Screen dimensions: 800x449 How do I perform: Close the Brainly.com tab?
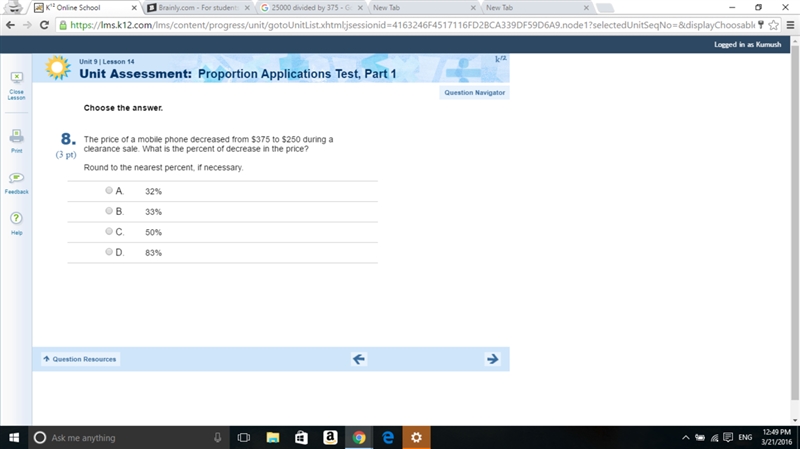[247, 8]
